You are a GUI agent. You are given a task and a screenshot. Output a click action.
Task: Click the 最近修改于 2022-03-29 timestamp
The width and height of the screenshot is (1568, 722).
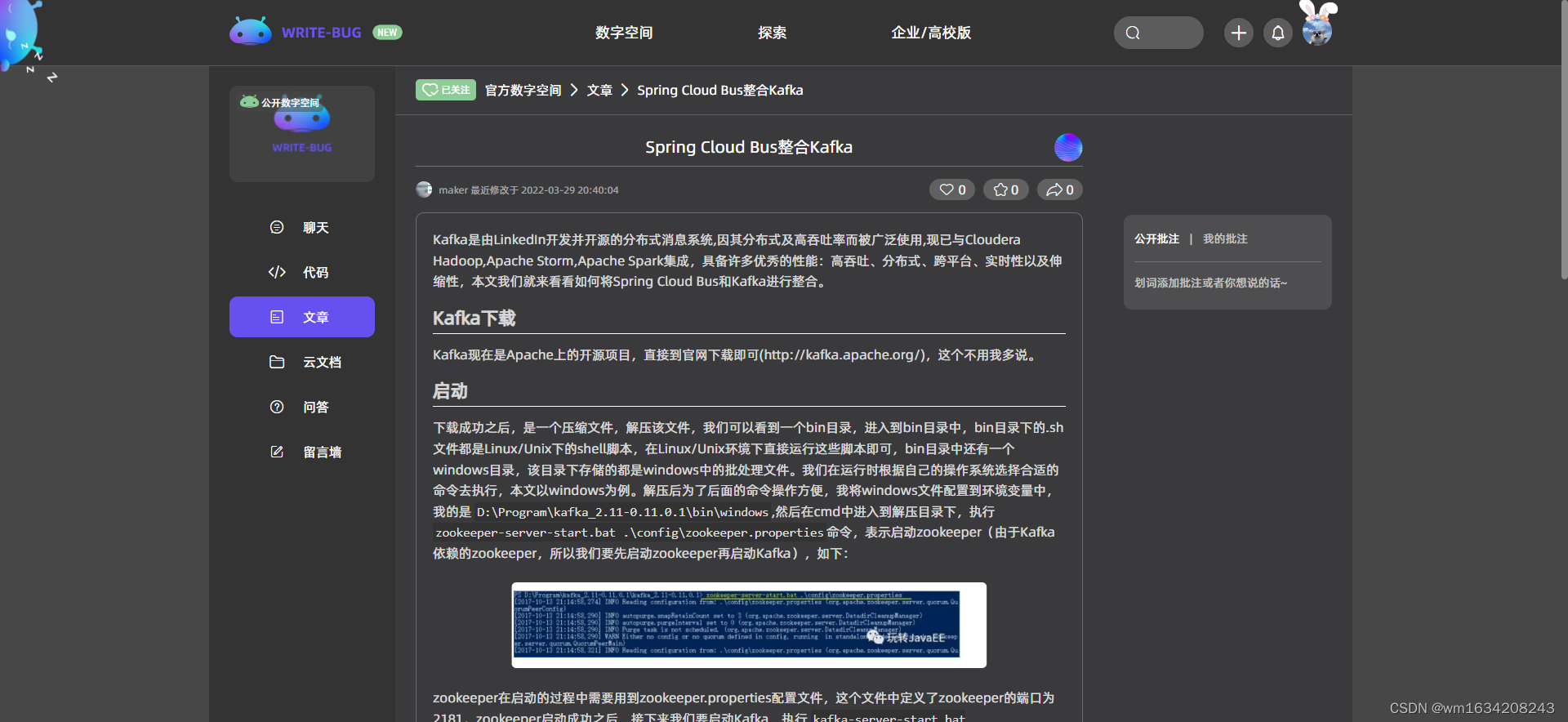coord(545,189)
